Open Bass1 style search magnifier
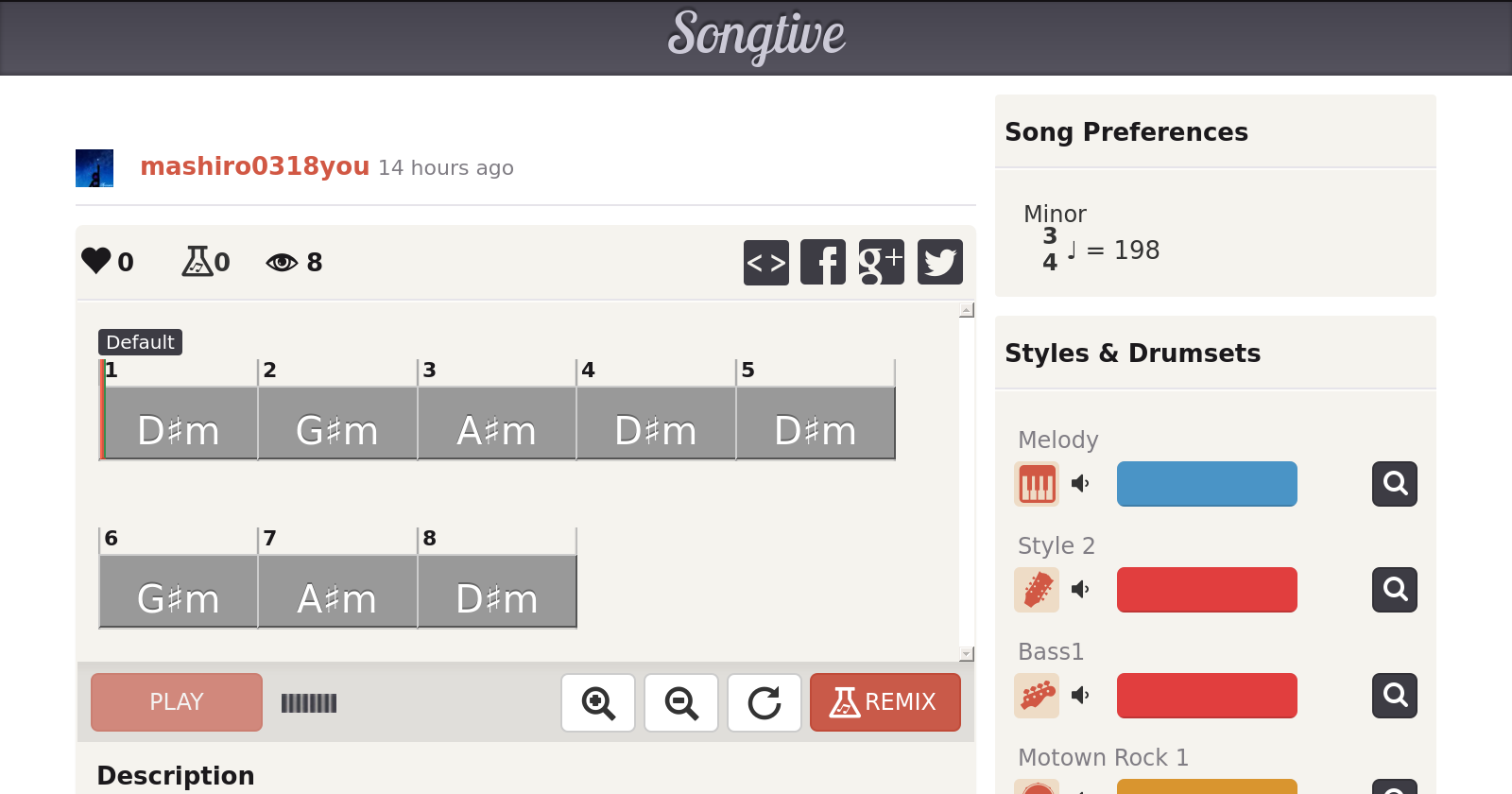This screenshot has height=794, width=1512. 1395,696
